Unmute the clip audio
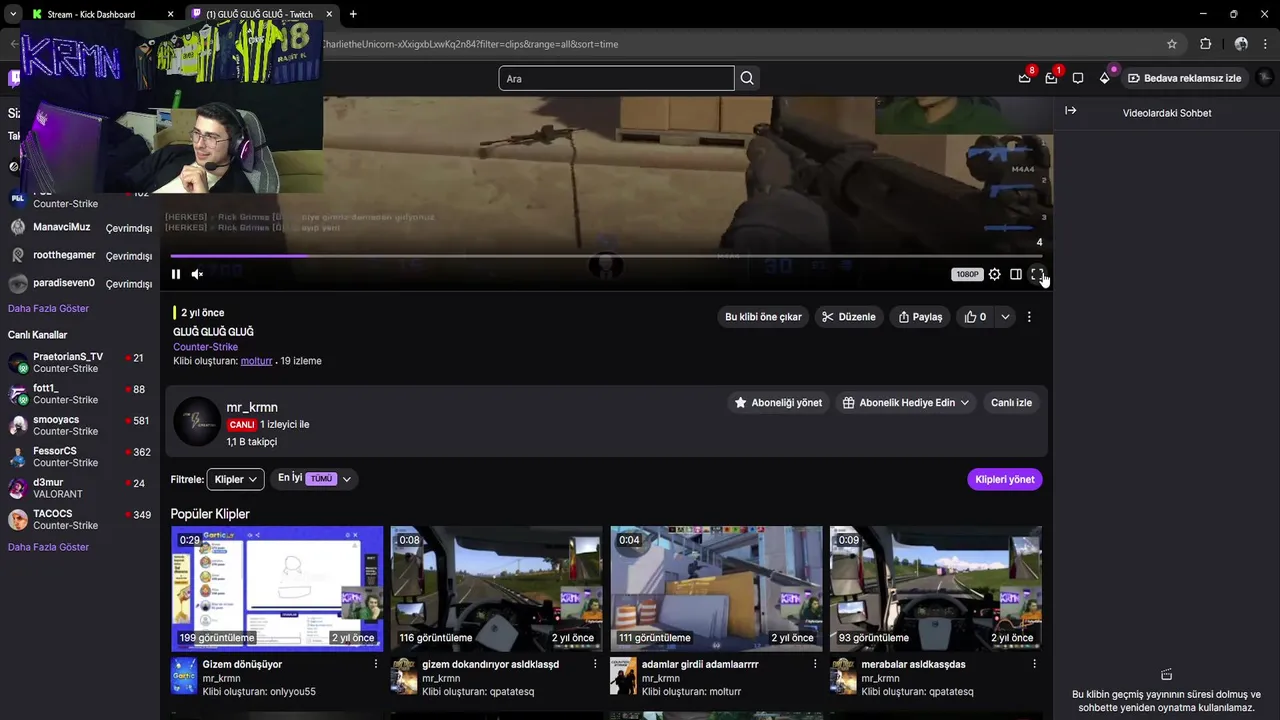The image size is (1280, 720). click(x=197, y=274)
